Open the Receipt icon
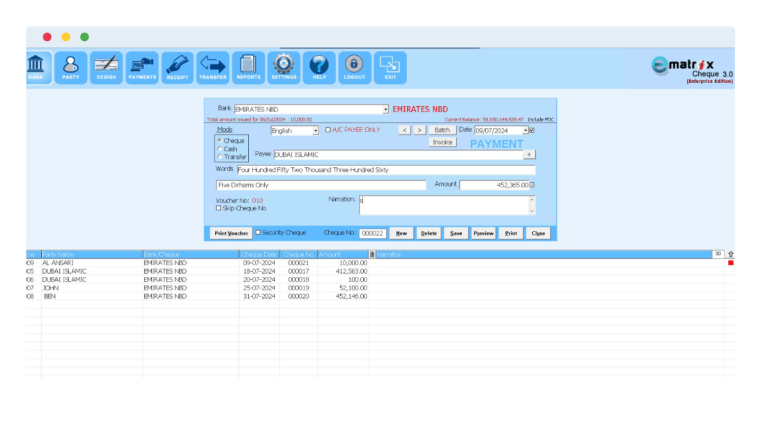This screenshot has height=425, width=768. click(177, 66)
